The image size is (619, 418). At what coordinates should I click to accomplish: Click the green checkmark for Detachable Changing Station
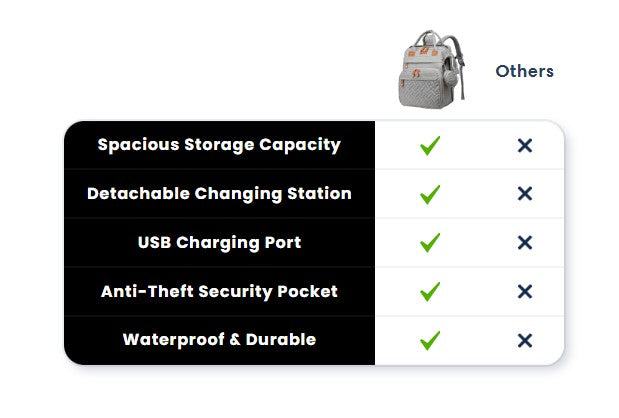[x=430, y=194]
